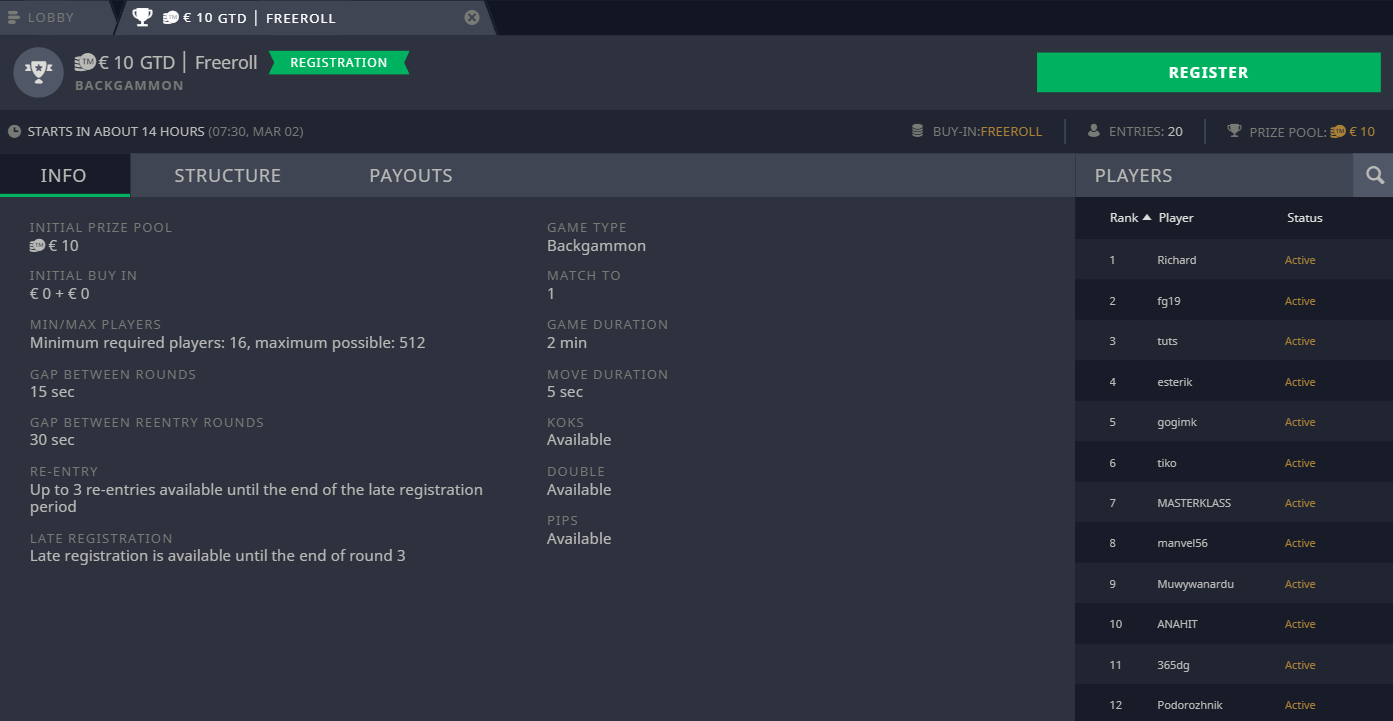Sort players by Rank column arrow
The image size is (1393, 721).
tap(1147, 218)
